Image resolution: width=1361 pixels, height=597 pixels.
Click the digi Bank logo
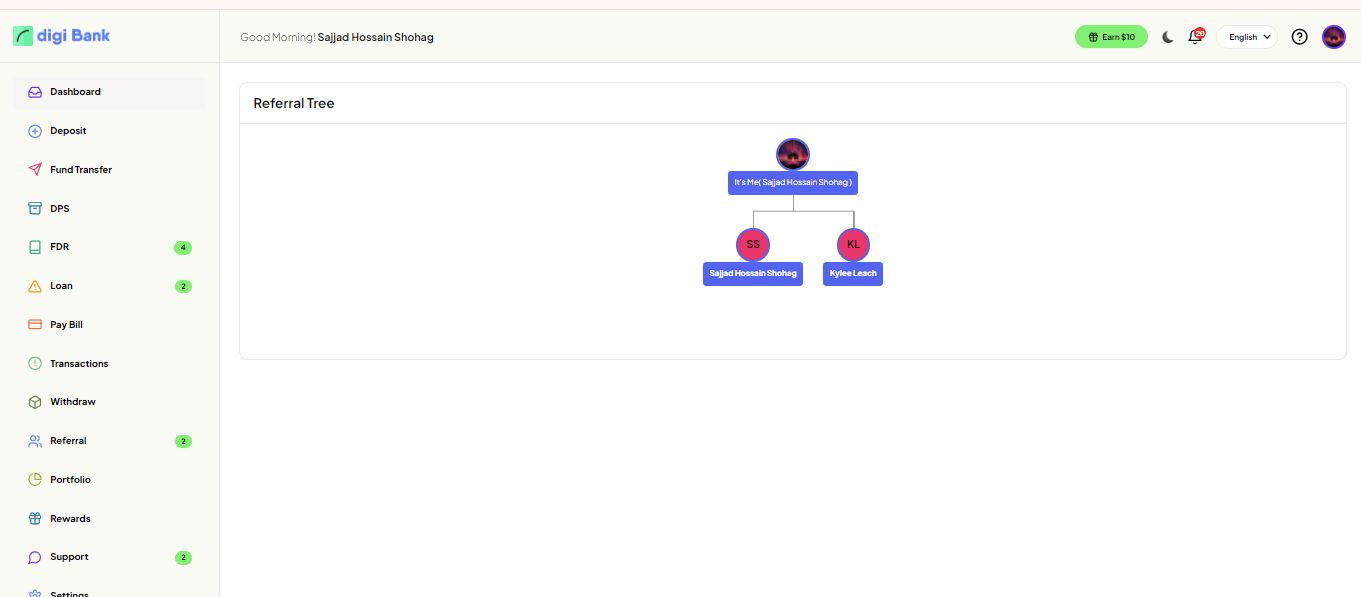point(62,36)
